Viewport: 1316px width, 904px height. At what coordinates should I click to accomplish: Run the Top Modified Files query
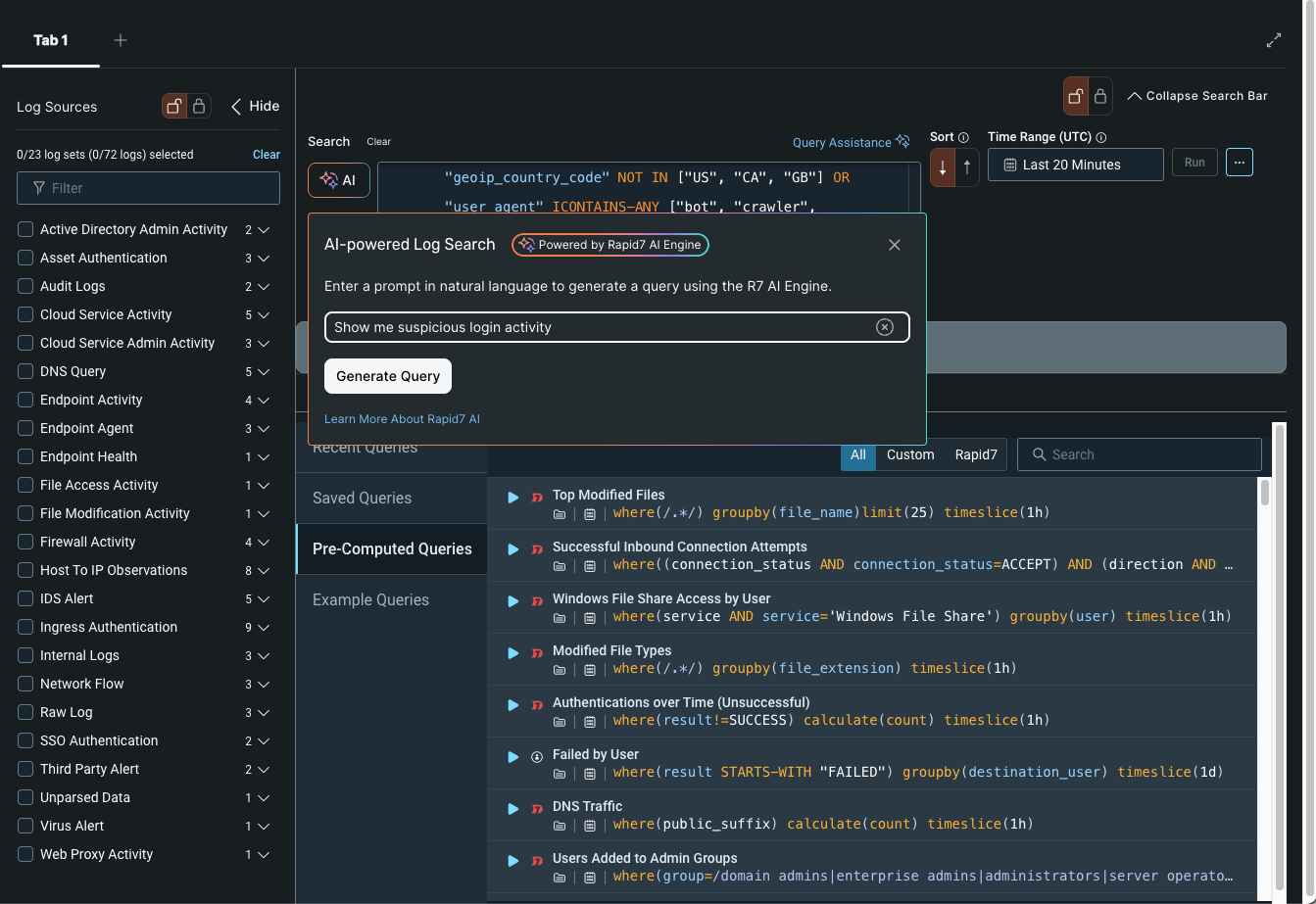click(512, 498)
